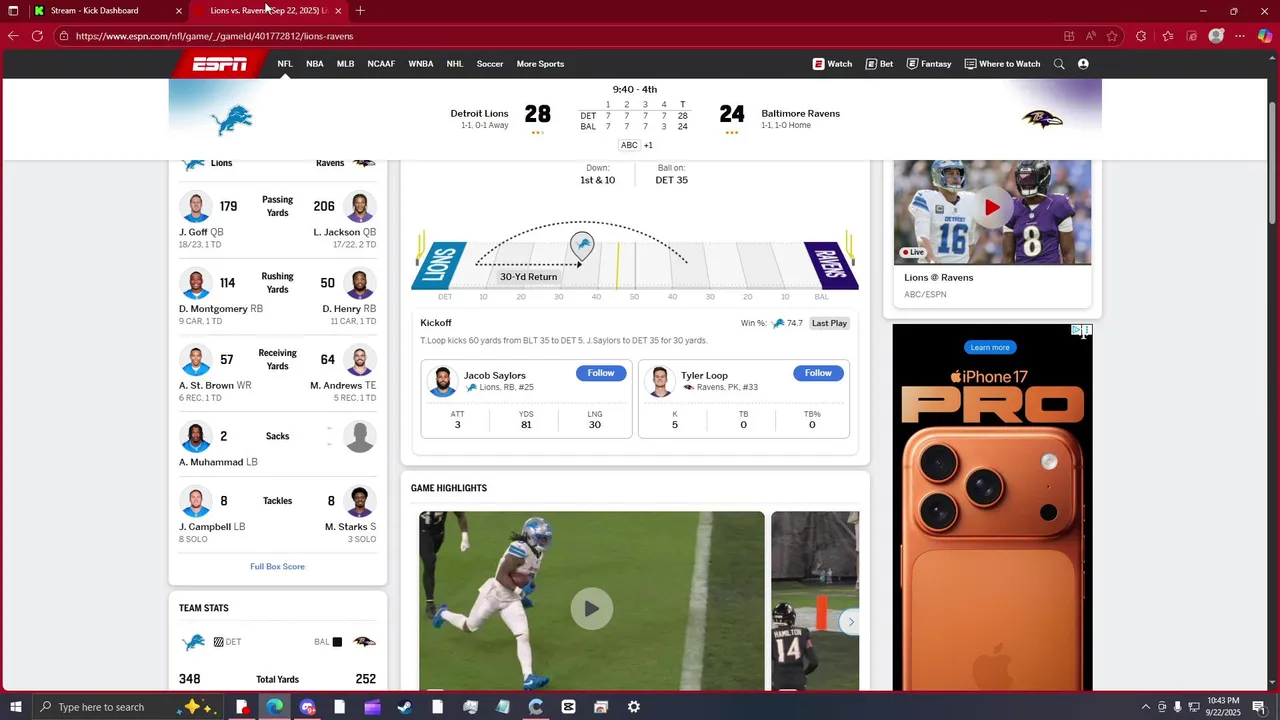The height and width of the screenshot is (720, 1280).
Task: Open Steam from the taskbar
Action: pos(405,707)
